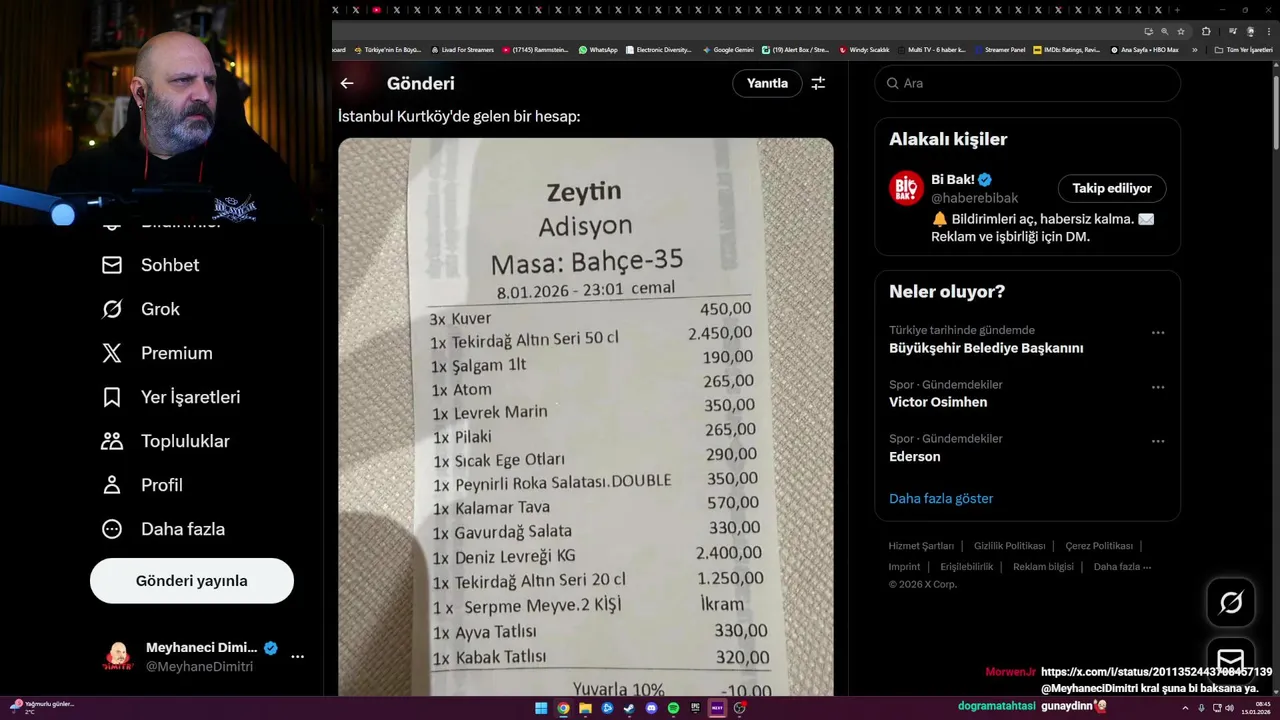1280x720 pixels.
Task: Click the bookmark icon beside Yer İşaretleri
Action: [x=112, y=397]
